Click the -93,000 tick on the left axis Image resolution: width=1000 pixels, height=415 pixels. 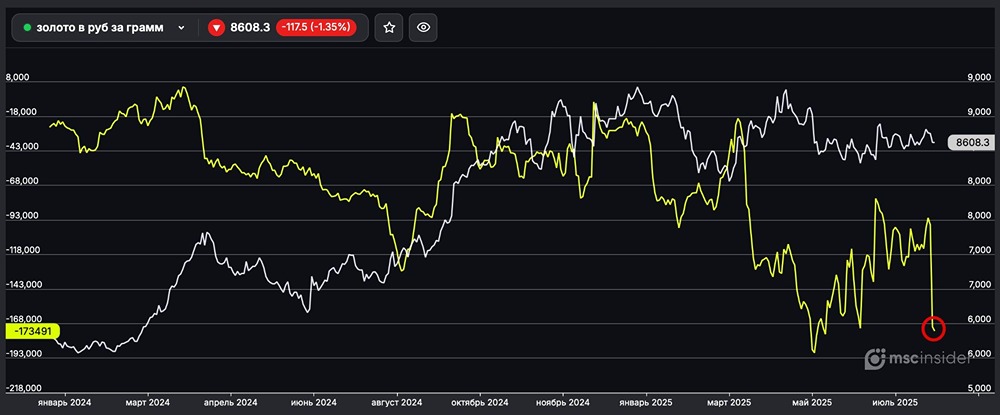click(24, 216)
